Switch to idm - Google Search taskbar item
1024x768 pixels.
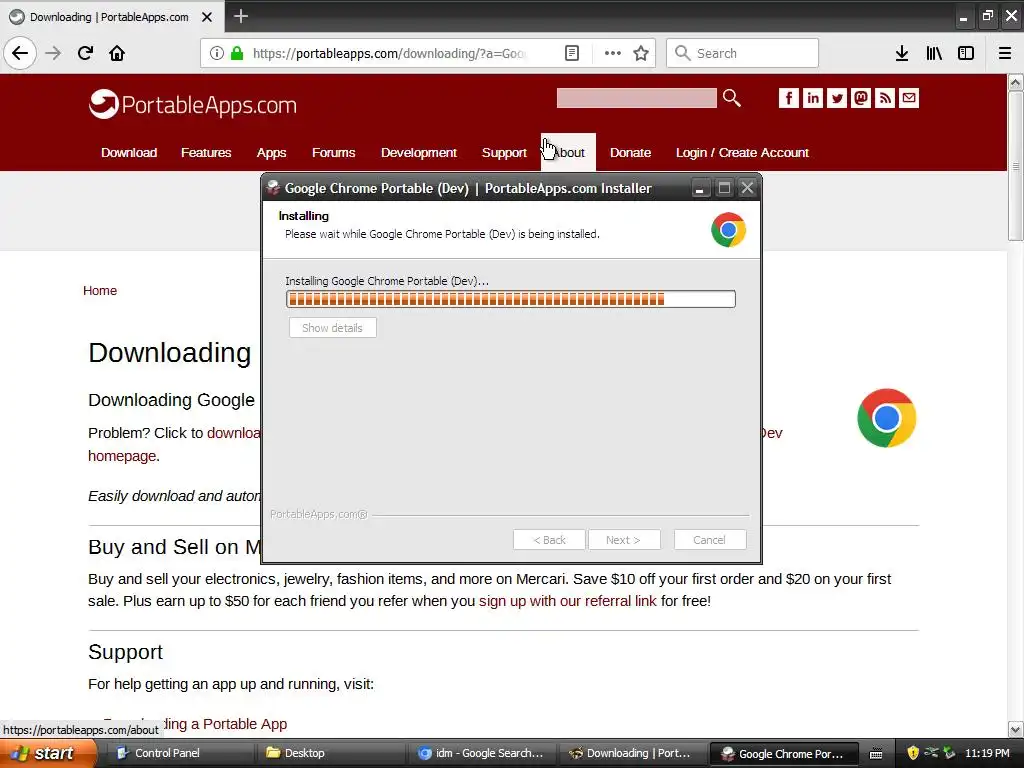pos(482,753)
